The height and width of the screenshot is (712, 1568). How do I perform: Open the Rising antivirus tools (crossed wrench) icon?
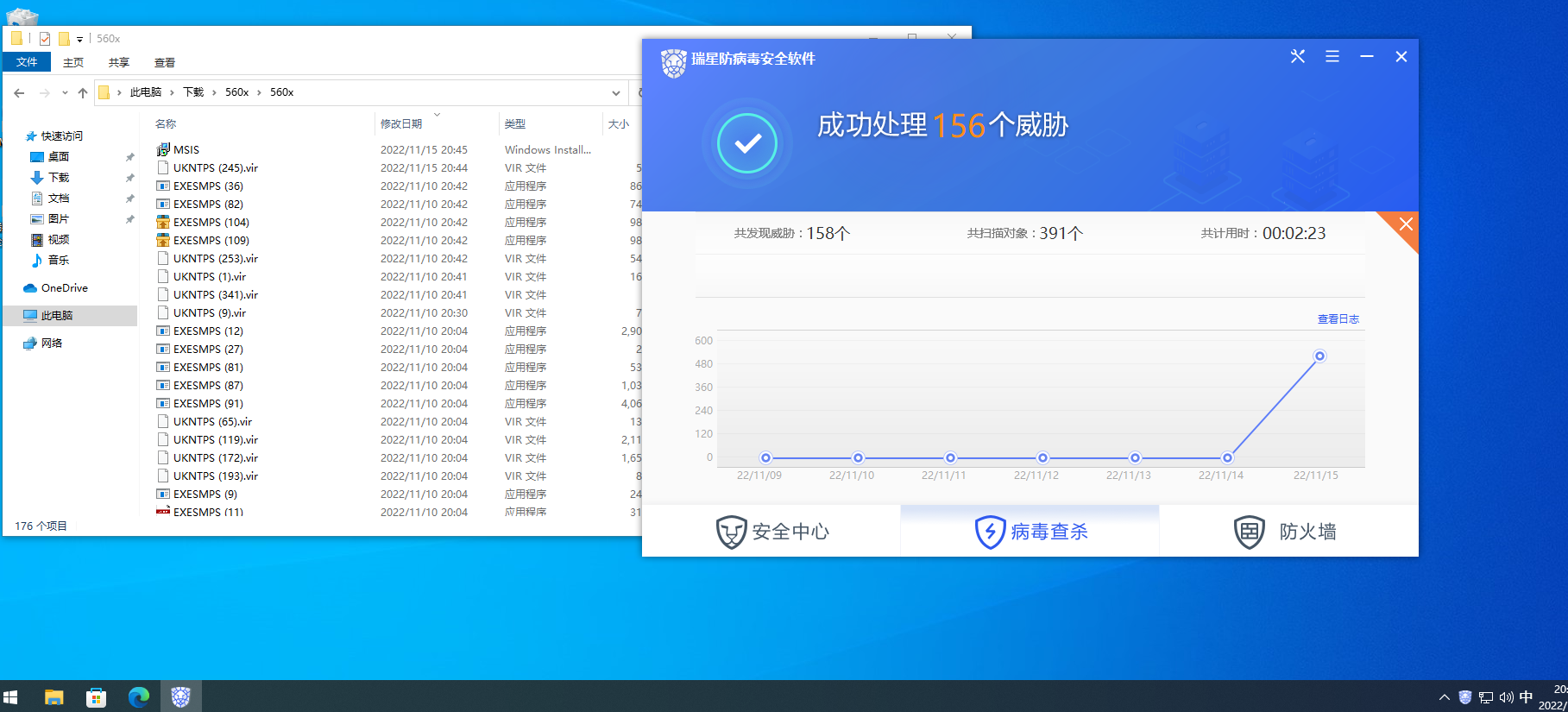coord(1297,57)
